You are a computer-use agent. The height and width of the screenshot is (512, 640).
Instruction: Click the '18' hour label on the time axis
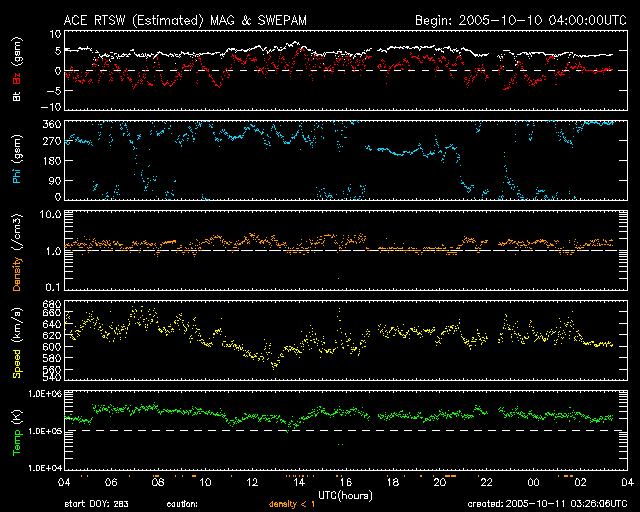pos(393,483)
